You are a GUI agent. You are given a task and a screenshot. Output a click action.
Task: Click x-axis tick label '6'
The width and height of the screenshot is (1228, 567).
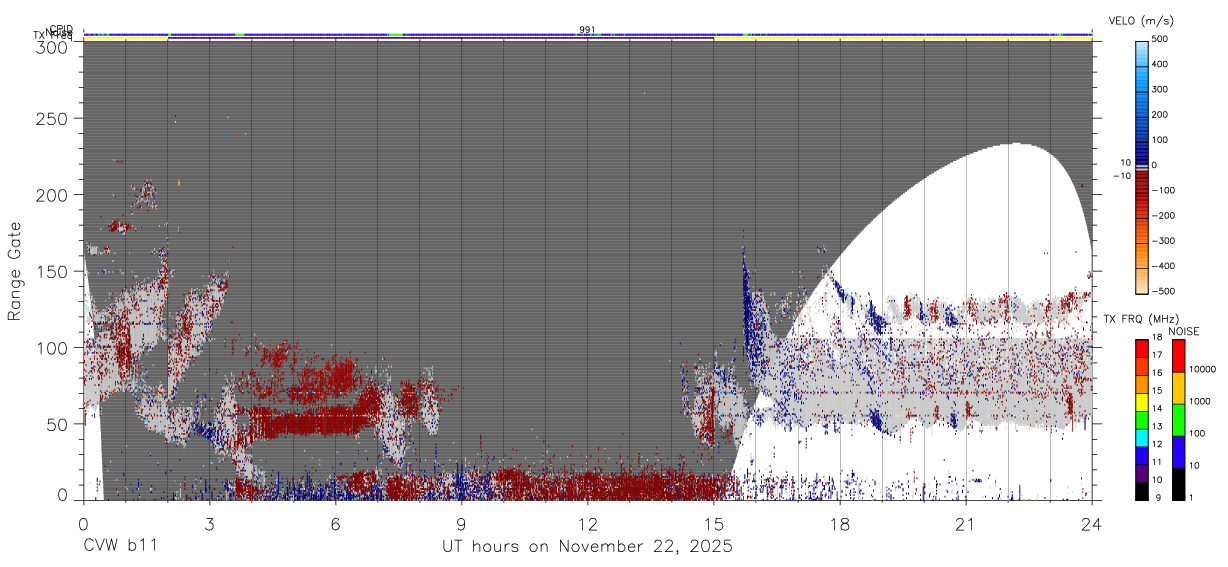click(x=335, y=523)
